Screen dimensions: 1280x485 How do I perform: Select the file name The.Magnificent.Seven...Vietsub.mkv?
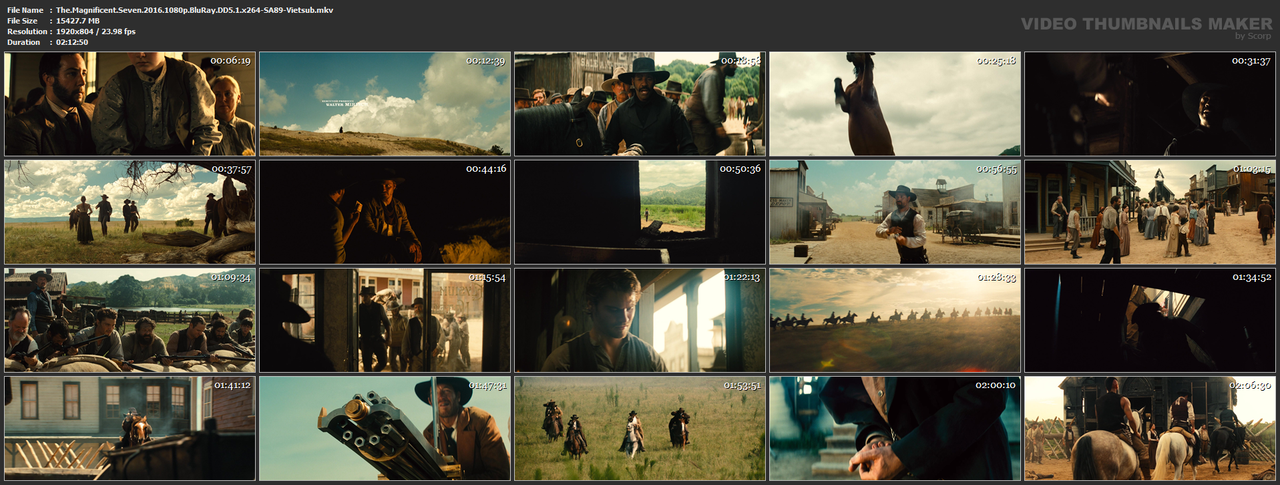[195, 9]
